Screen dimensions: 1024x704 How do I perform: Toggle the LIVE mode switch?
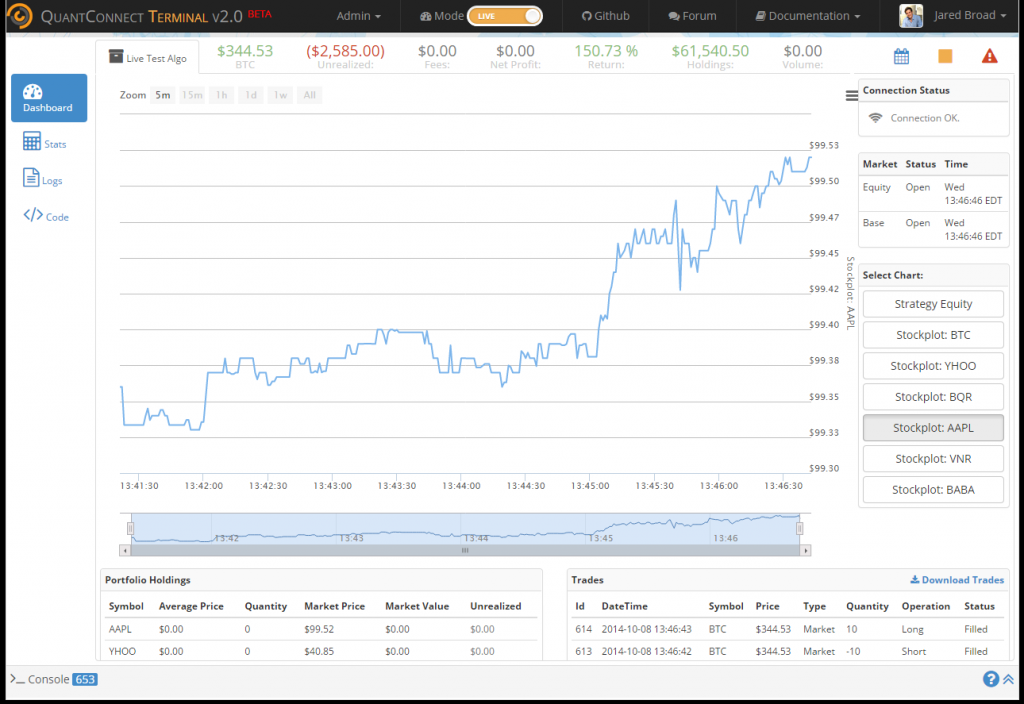[x=506, y=16]
